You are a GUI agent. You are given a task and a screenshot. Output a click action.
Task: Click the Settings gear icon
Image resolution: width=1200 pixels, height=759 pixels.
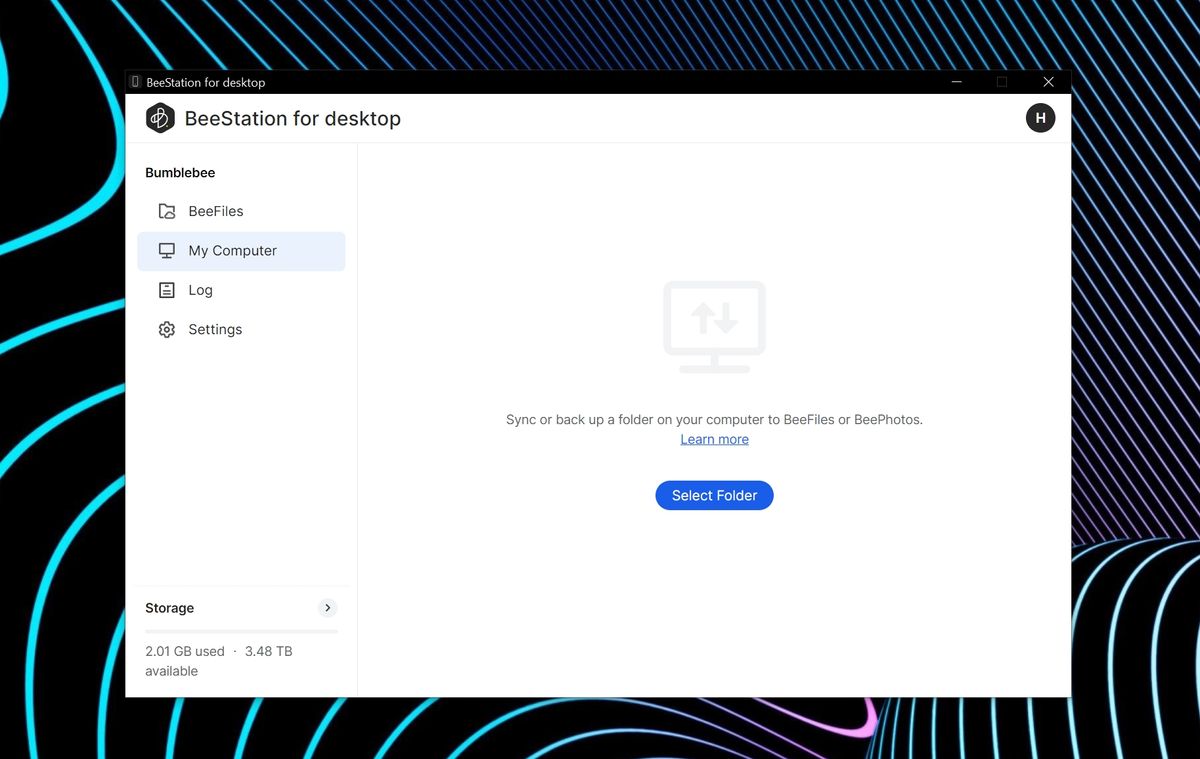[166, 329]
